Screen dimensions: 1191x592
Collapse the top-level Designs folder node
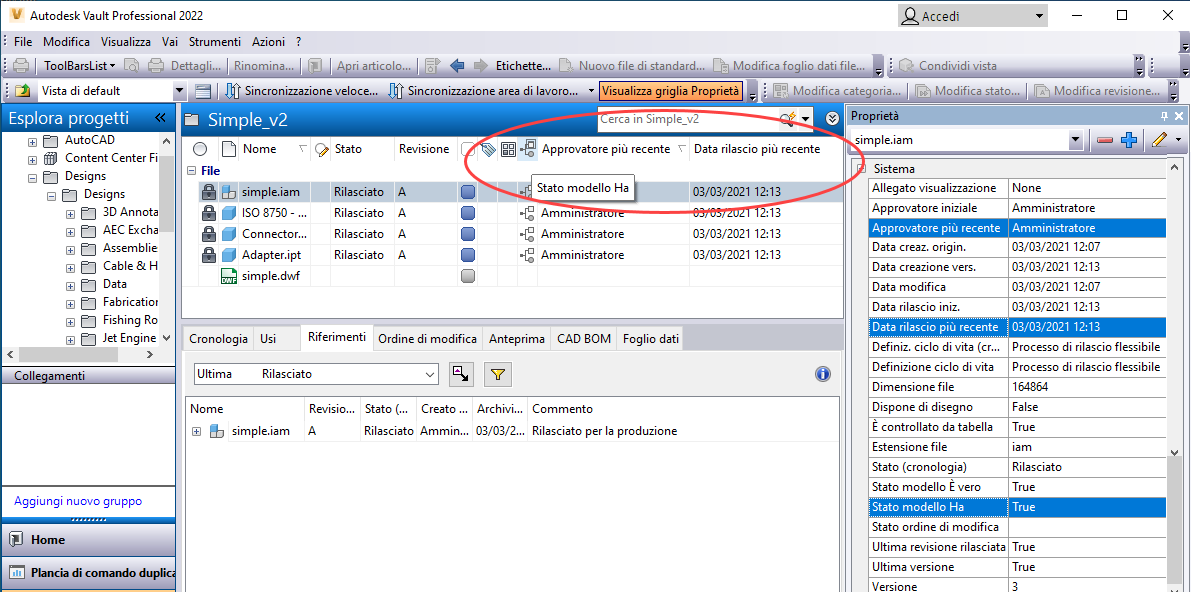point(33,178)
